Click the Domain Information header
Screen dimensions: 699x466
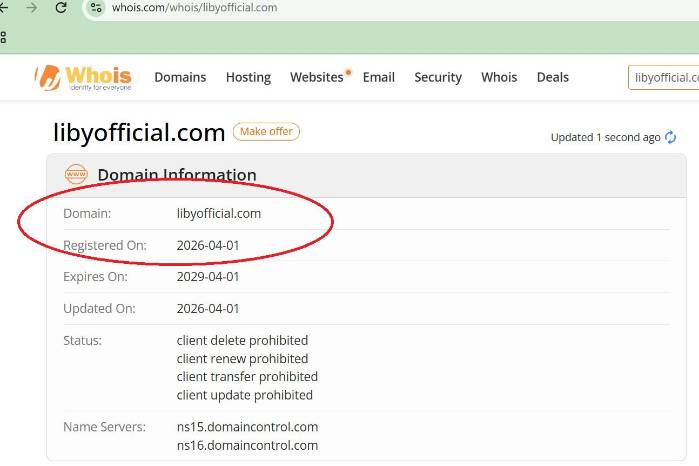click(177, 175)
